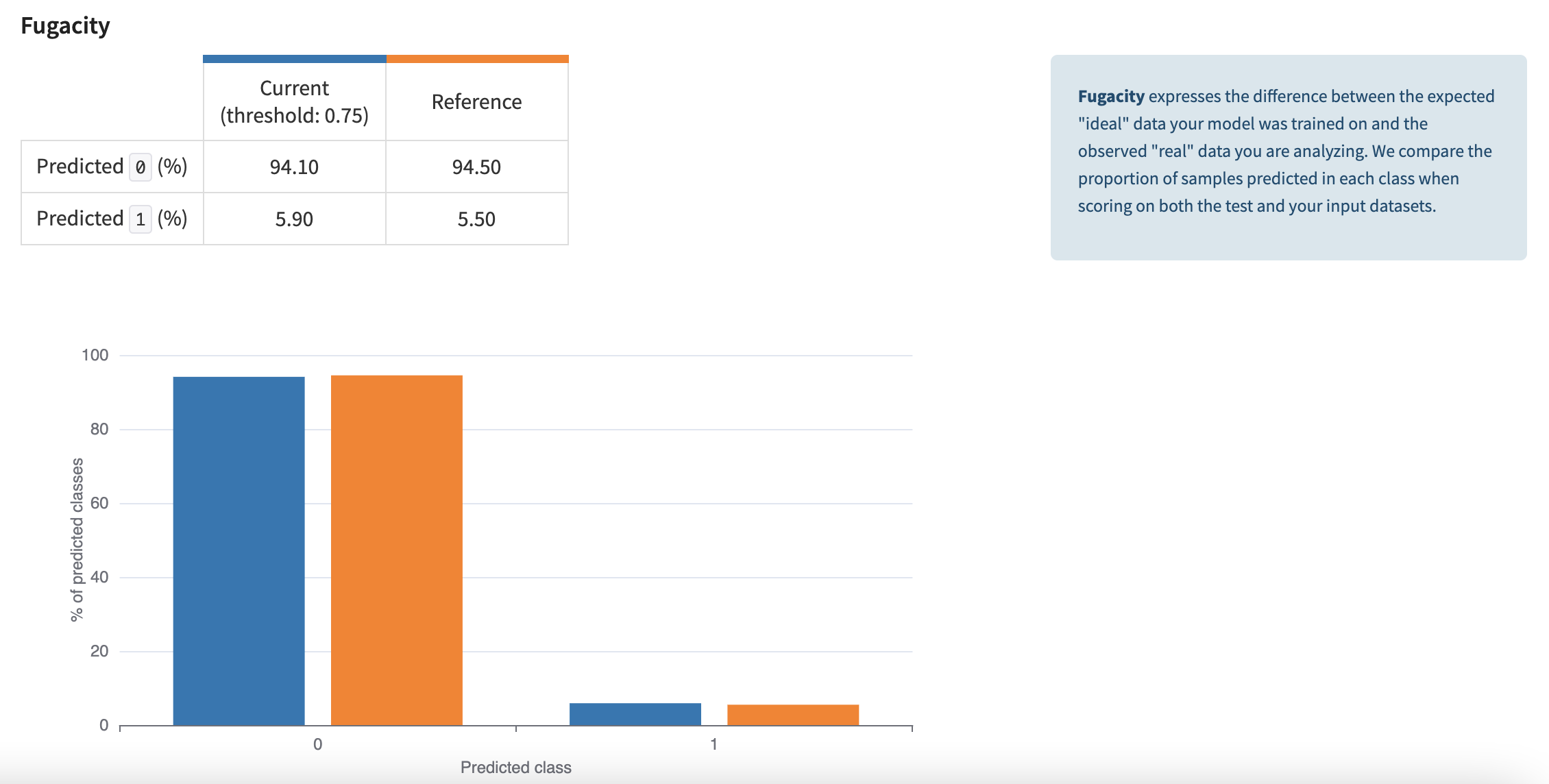Click the x-axis tick label 1
This screenshot has height=784, width=1549.
pyautogui.click(x=713, y=744)
